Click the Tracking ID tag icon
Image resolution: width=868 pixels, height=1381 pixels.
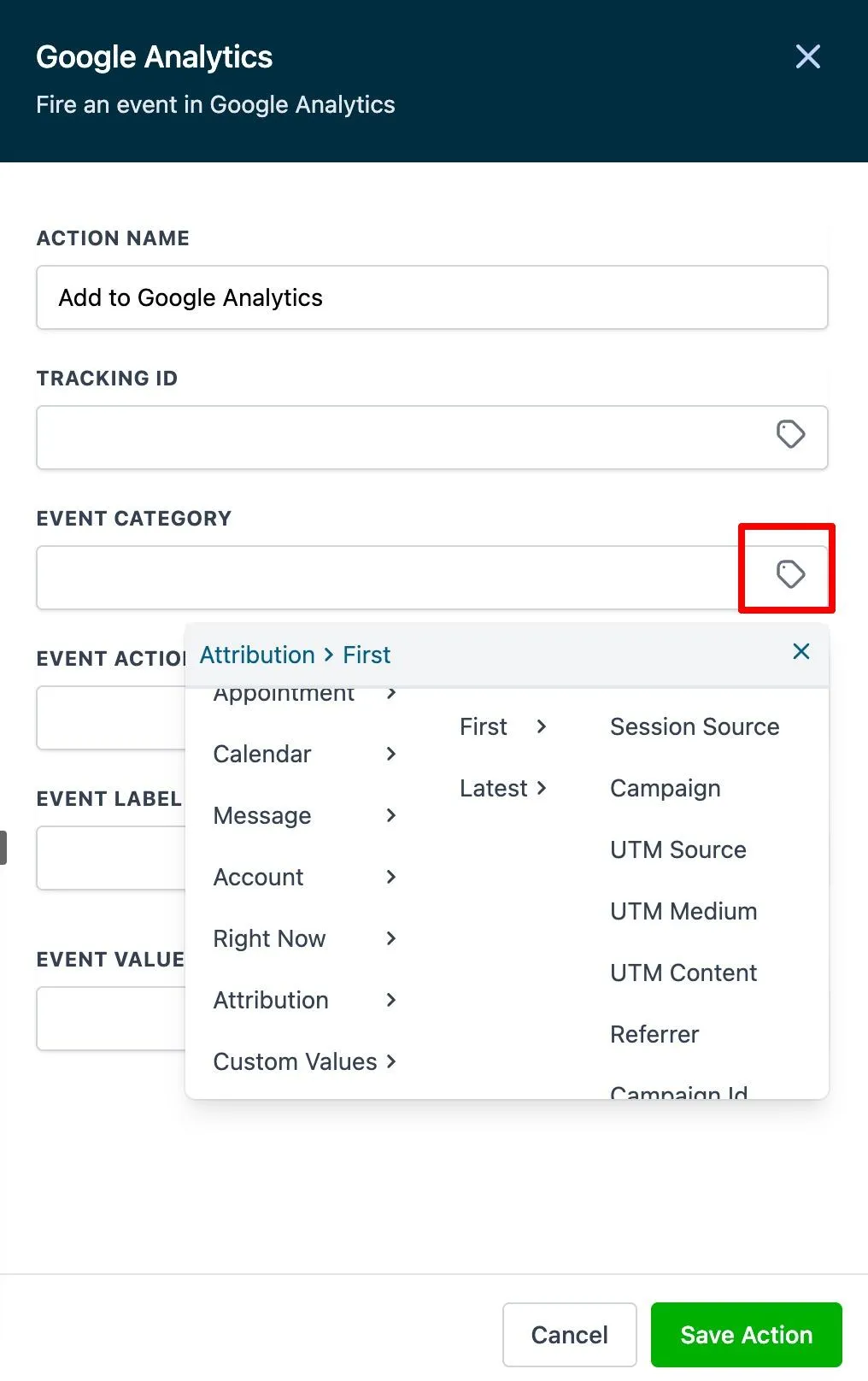coord(790,434)
